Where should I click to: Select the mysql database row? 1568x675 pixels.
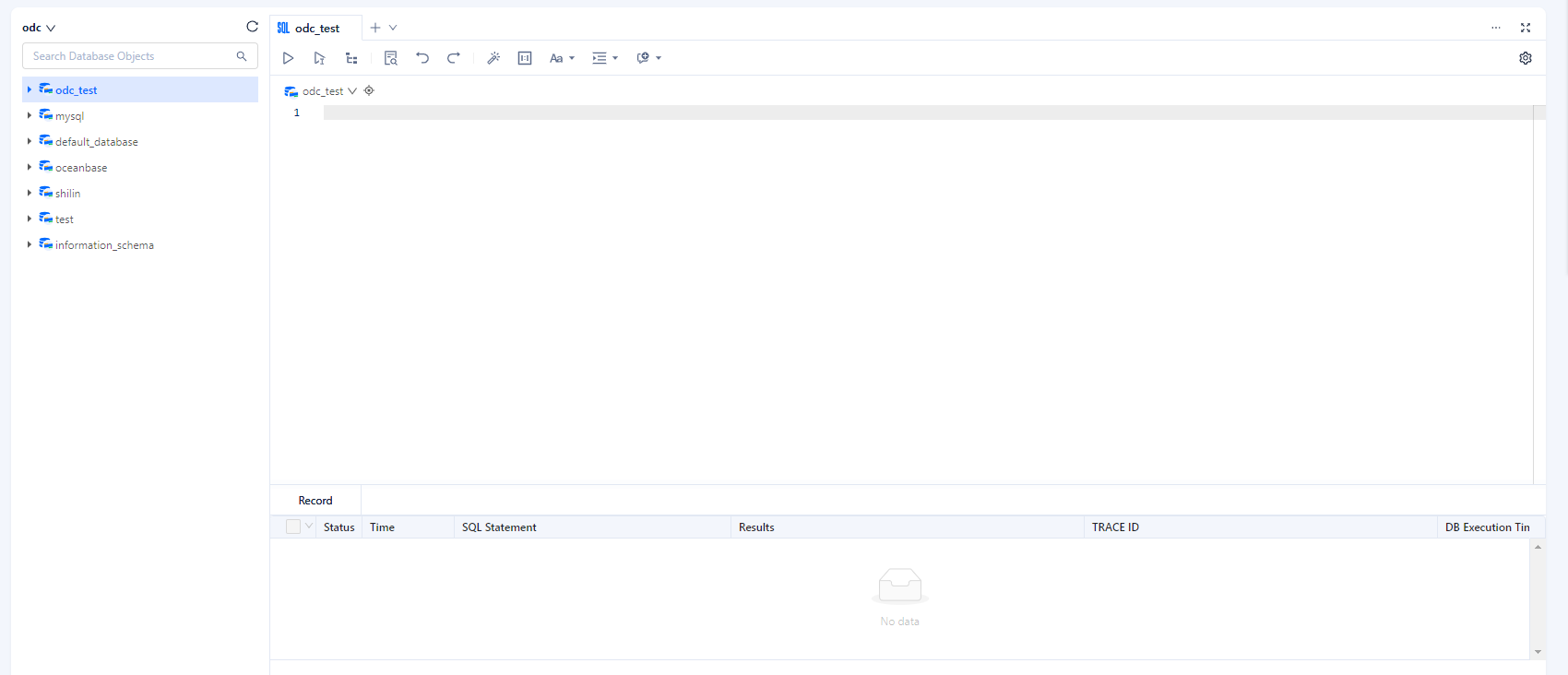(x=140, y=115)
